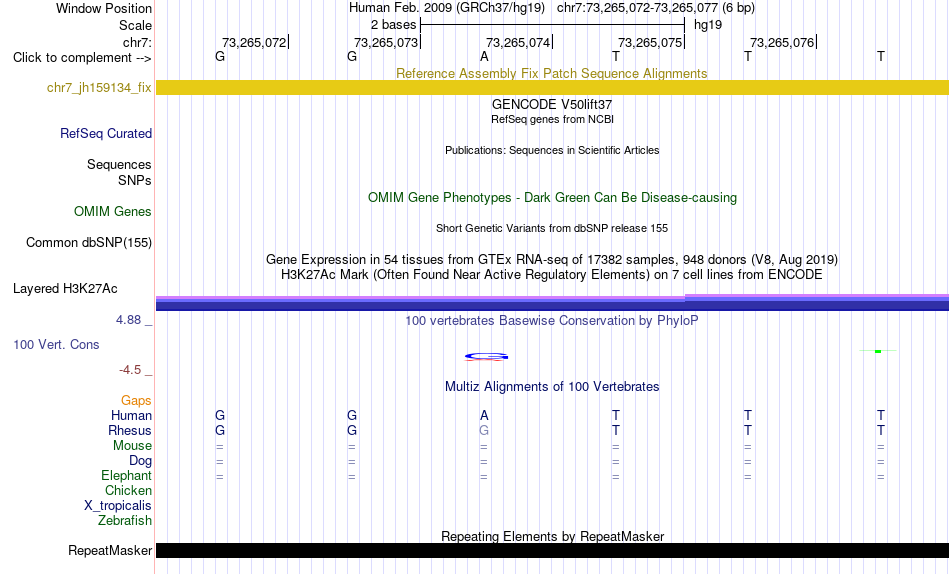
Task: Click the Mouse species row label
Action: tap(132, 446)
